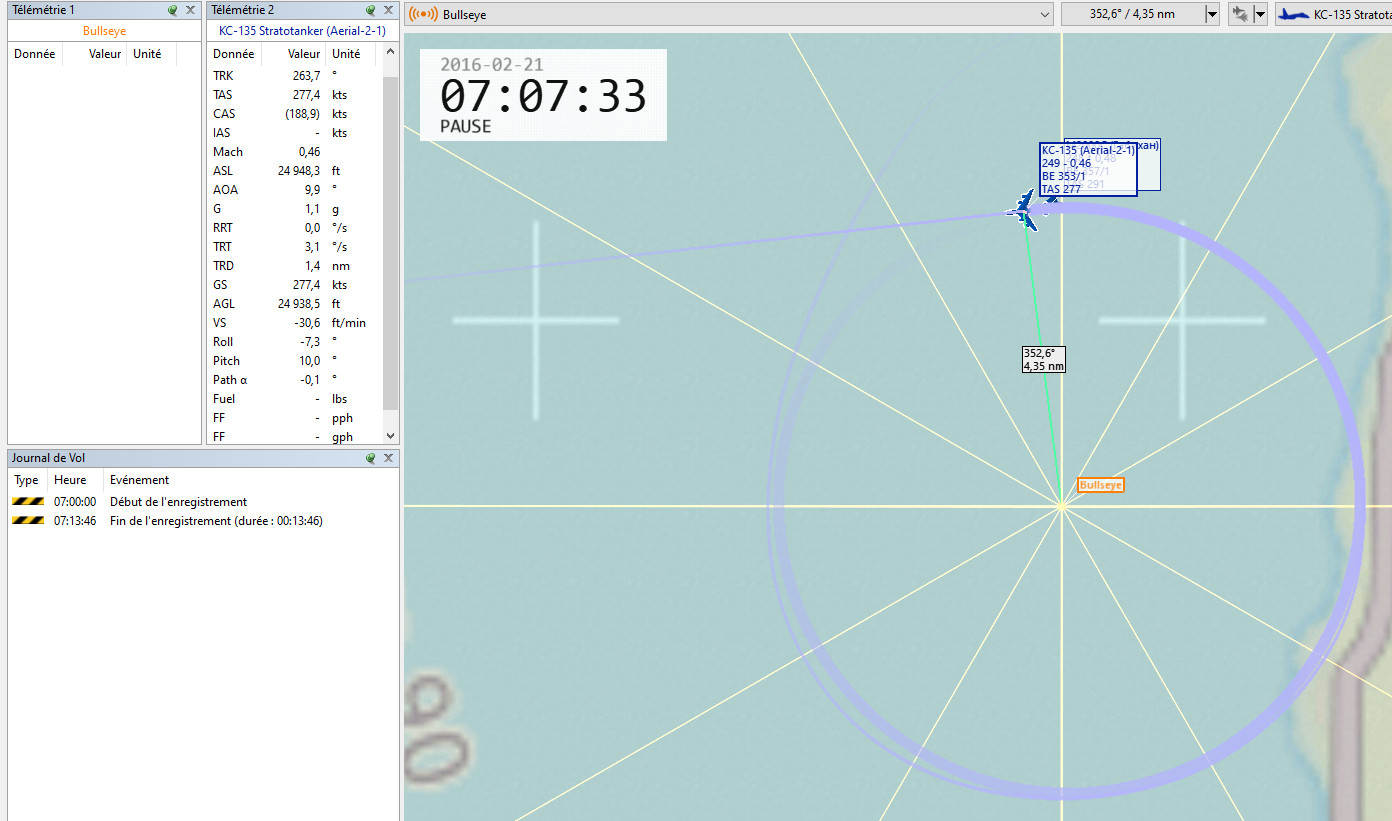Image resolution: width=1392 pixels, height=821 pixels.
Task: Close the Télémétrie 1 panel
Action: [x=190, y=10]
